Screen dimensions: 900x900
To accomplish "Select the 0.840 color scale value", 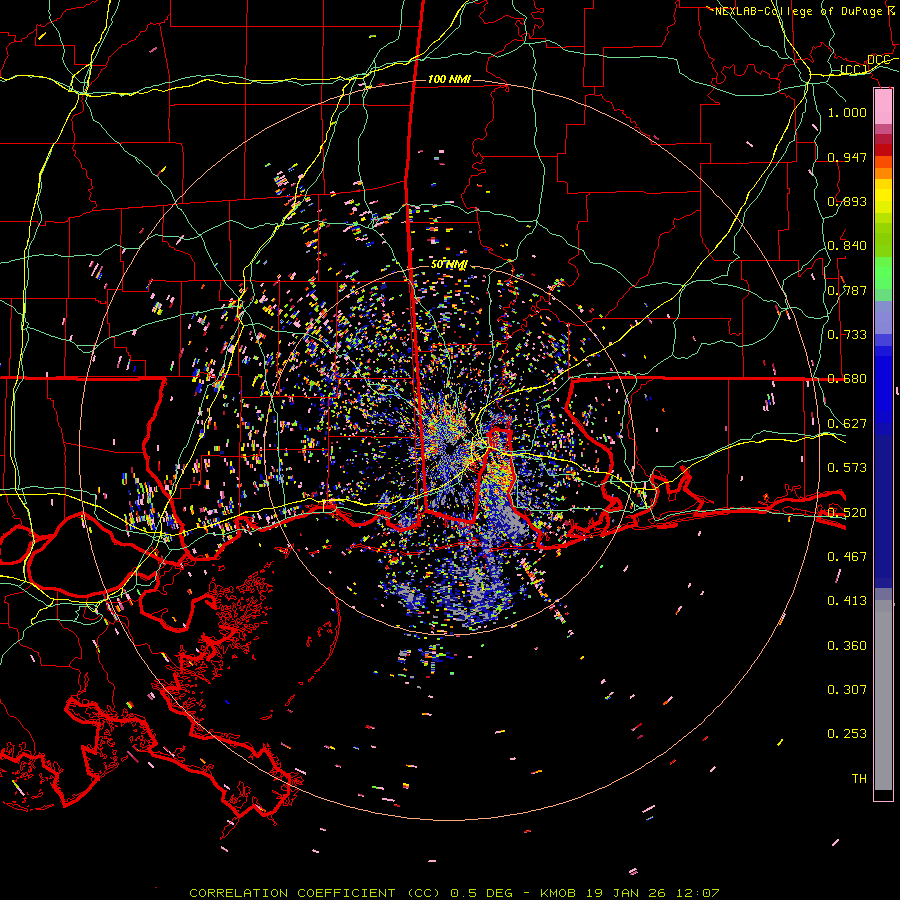I will 847,245.
